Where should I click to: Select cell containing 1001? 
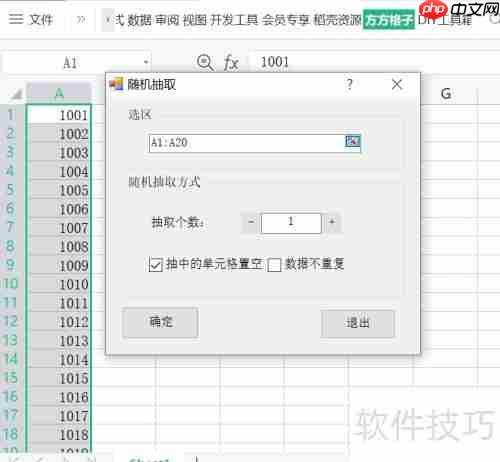pyautogui.click(x=59, y=115)
